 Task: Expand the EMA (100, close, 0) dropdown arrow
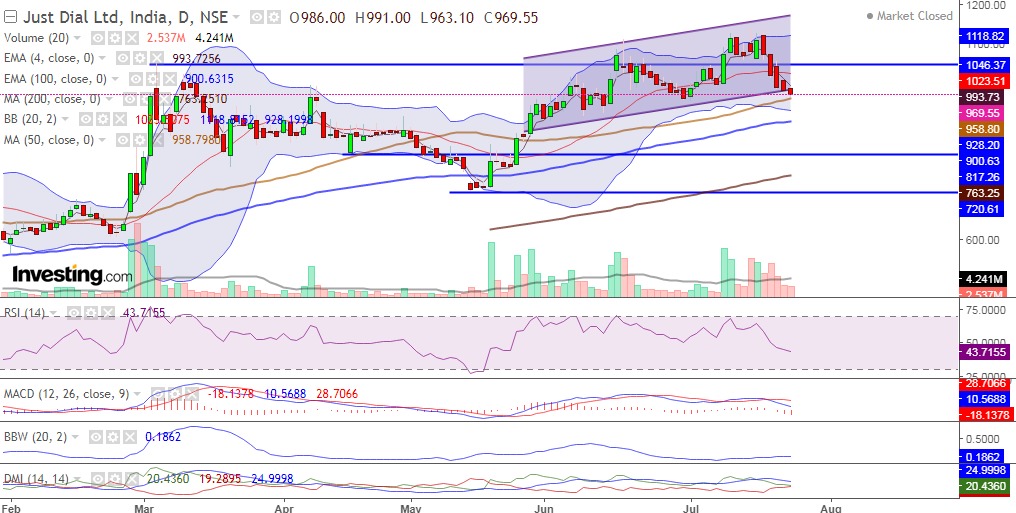tap(115, 78)
